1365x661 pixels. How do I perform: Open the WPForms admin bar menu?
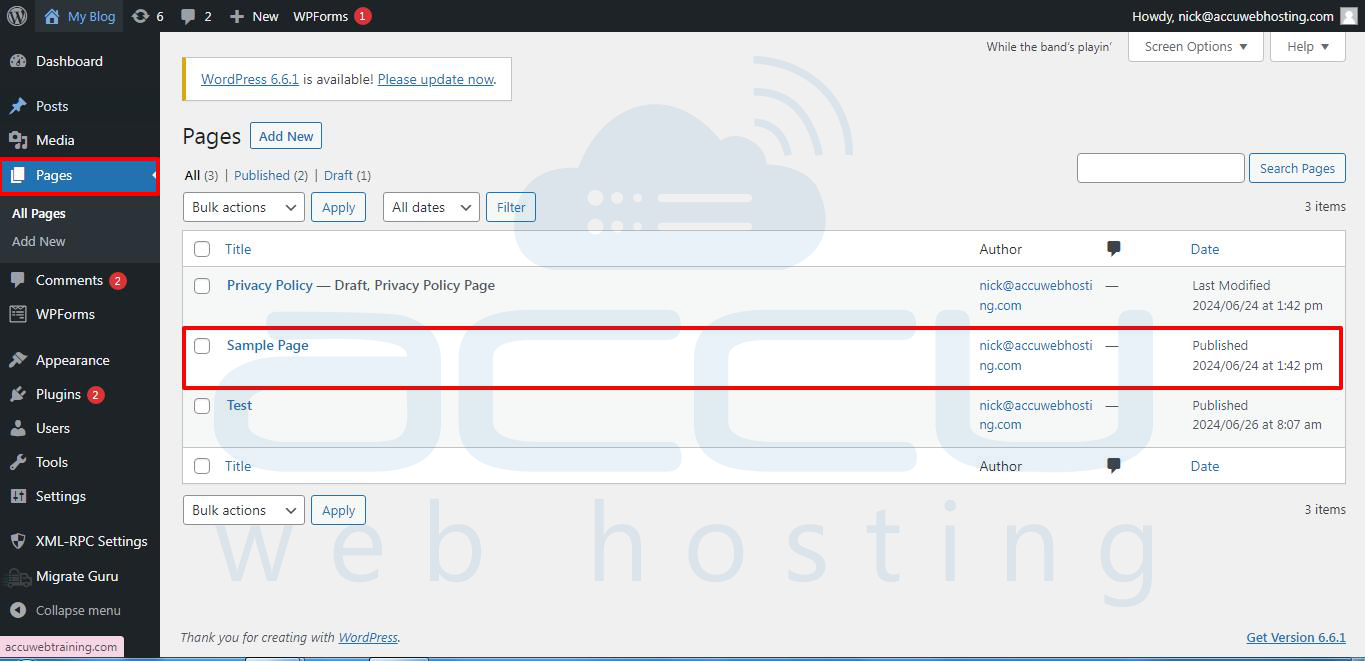(332, 16)
